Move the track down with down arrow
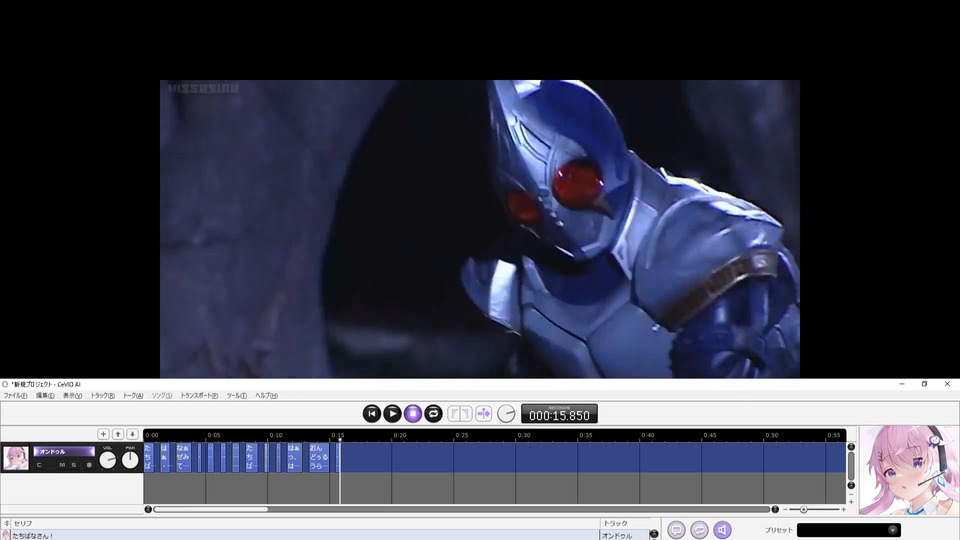The height and width of the screenshot is (540, 960). 132,434
